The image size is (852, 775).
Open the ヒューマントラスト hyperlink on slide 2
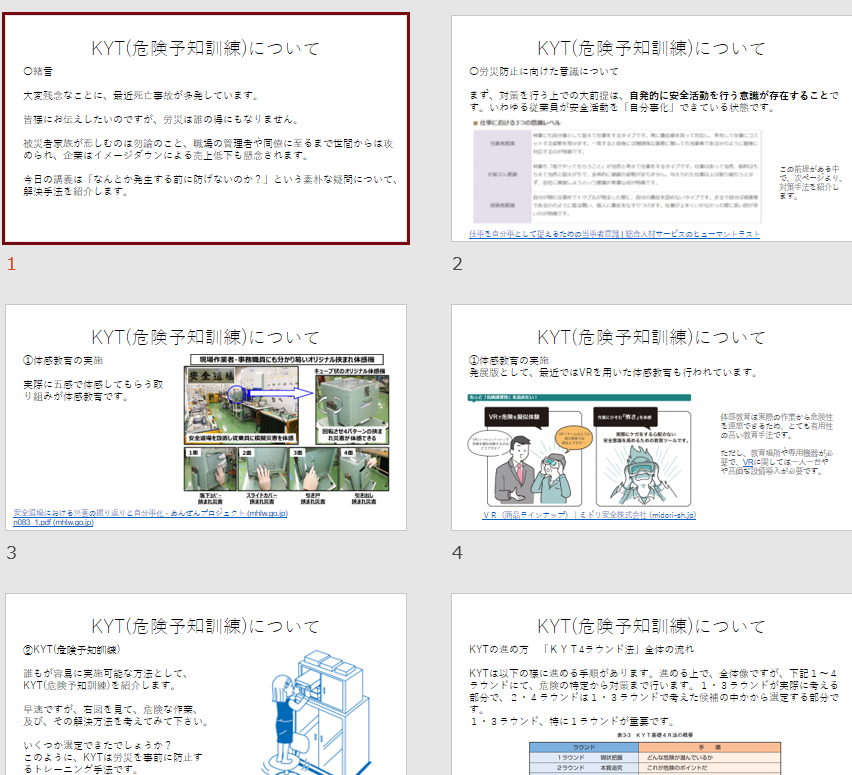tap(614, 234)
